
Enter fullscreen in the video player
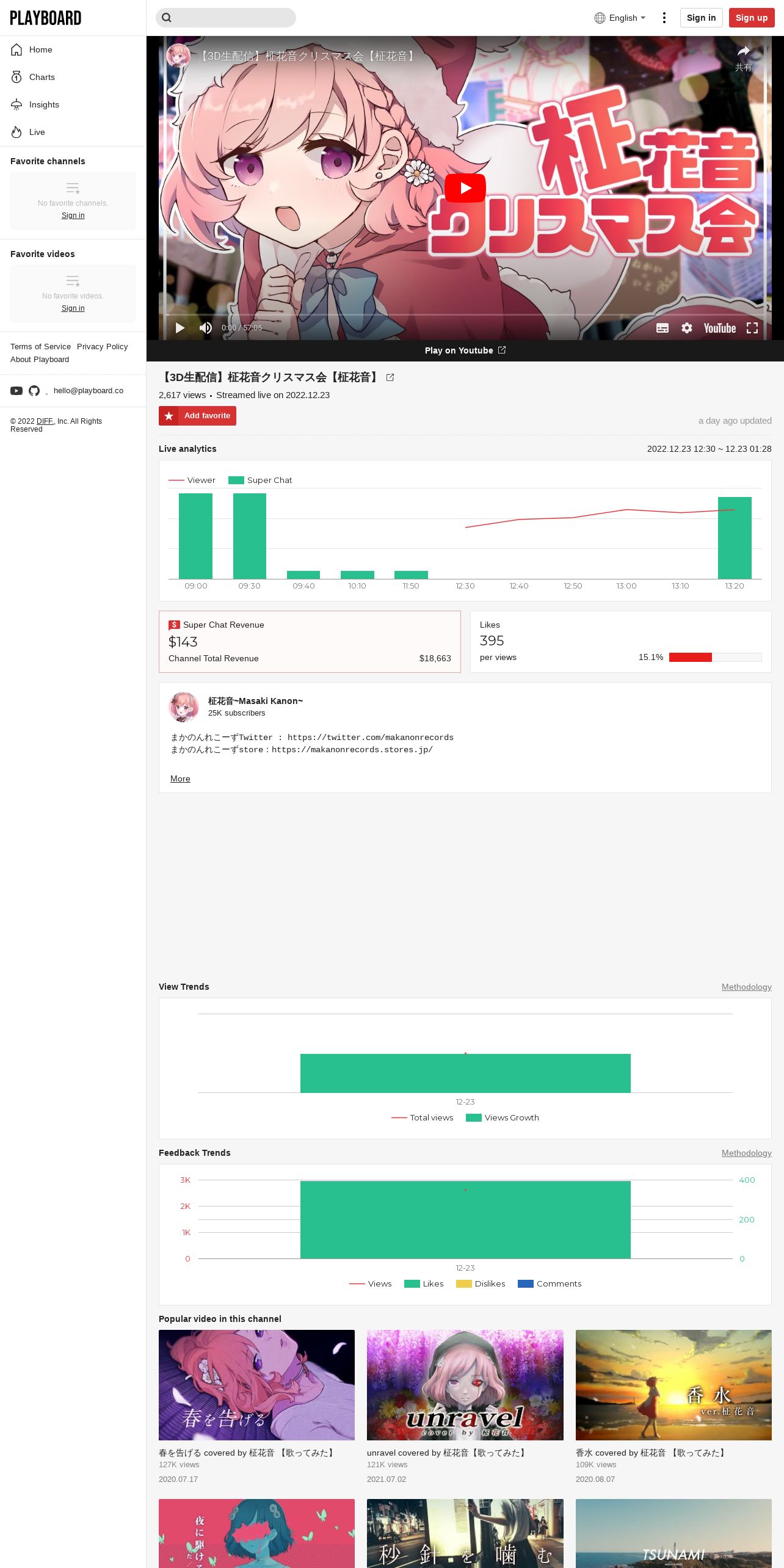[752, 328]
